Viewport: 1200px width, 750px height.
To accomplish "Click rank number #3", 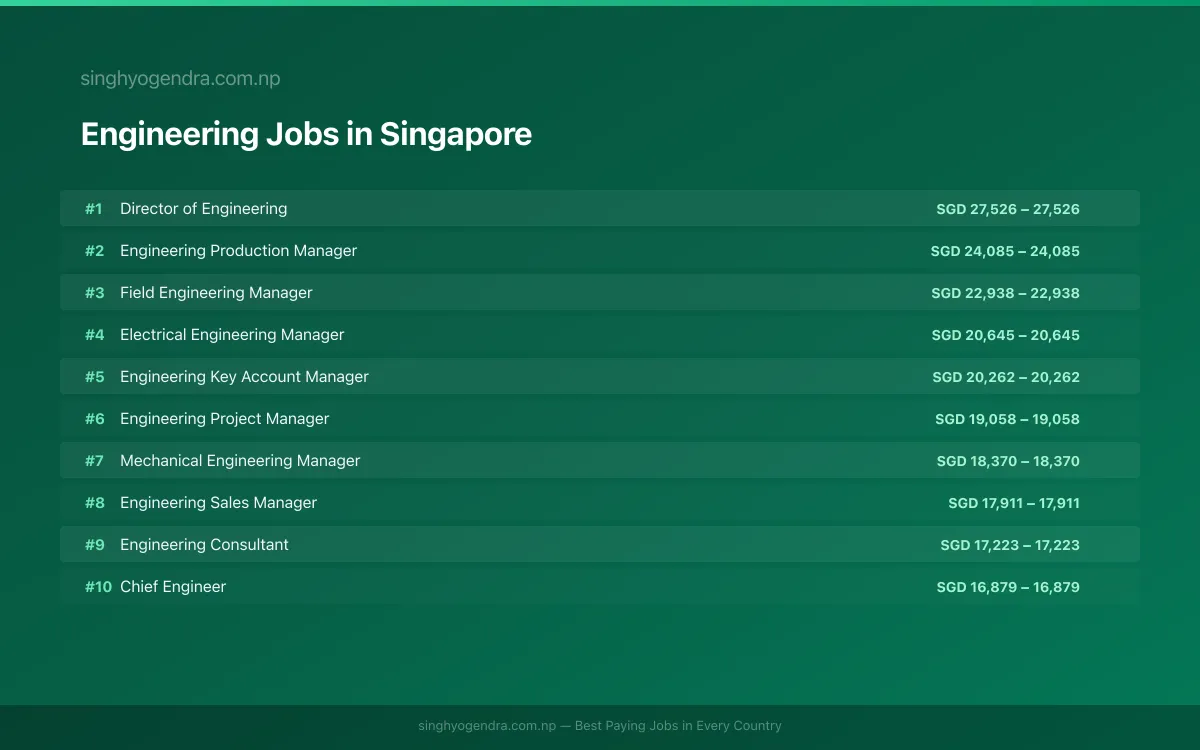I will point(94,293).
